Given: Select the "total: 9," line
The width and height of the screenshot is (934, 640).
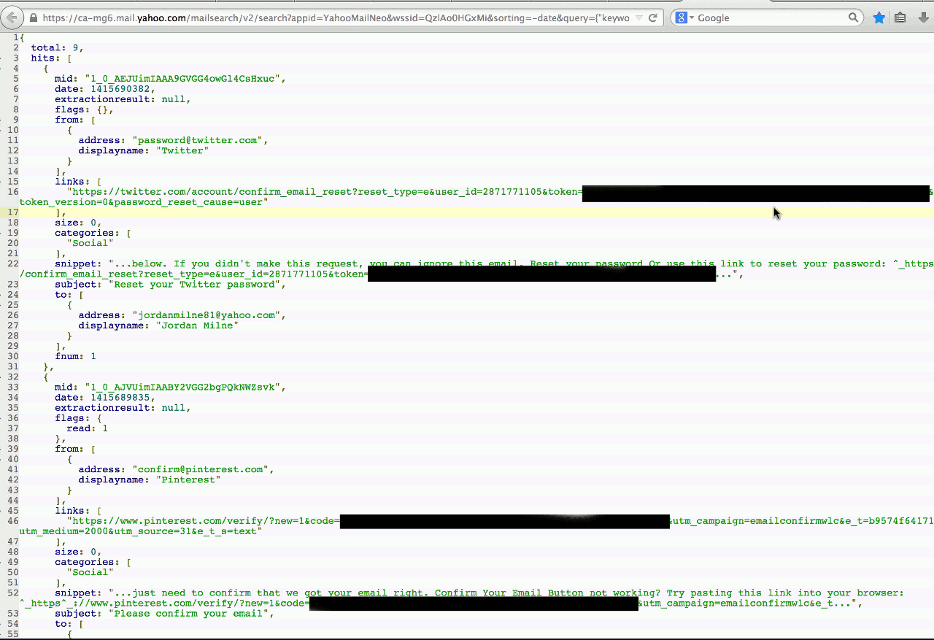Looking at the screenshot, I should (57, 48).
